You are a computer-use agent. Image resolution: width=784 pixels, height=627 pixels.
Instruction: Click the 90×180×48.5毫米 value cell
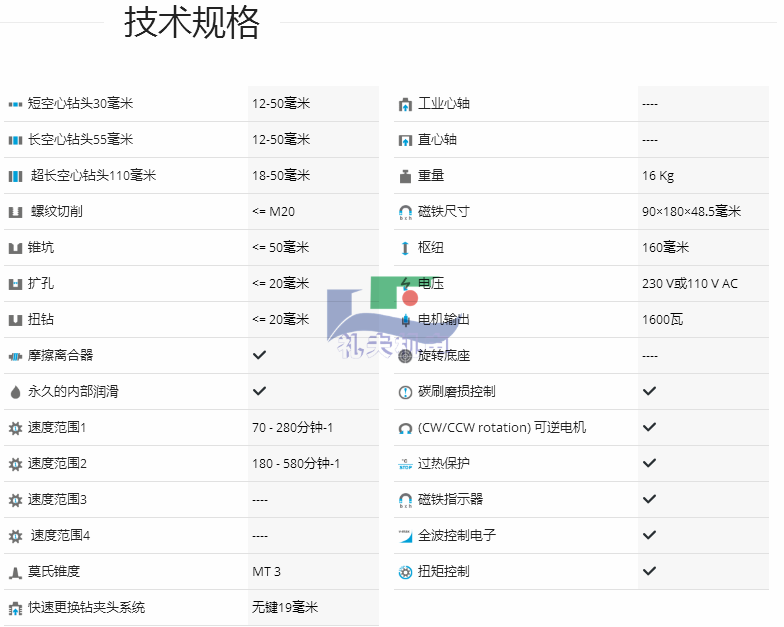(x=691, y=212)
